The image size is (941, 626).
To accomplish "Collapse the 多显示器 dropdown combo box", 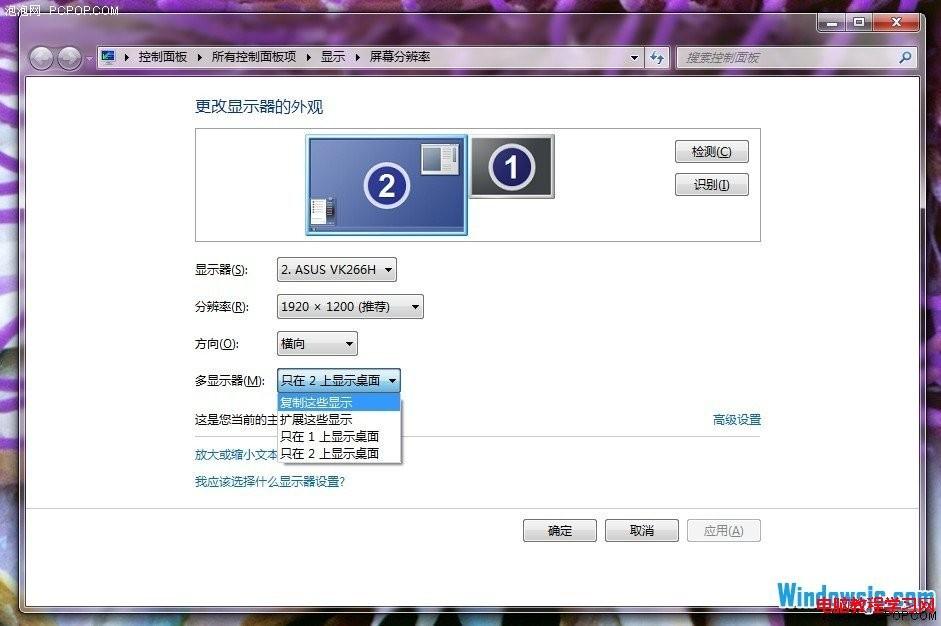I will pyautogui.click(x=338, y=381).
